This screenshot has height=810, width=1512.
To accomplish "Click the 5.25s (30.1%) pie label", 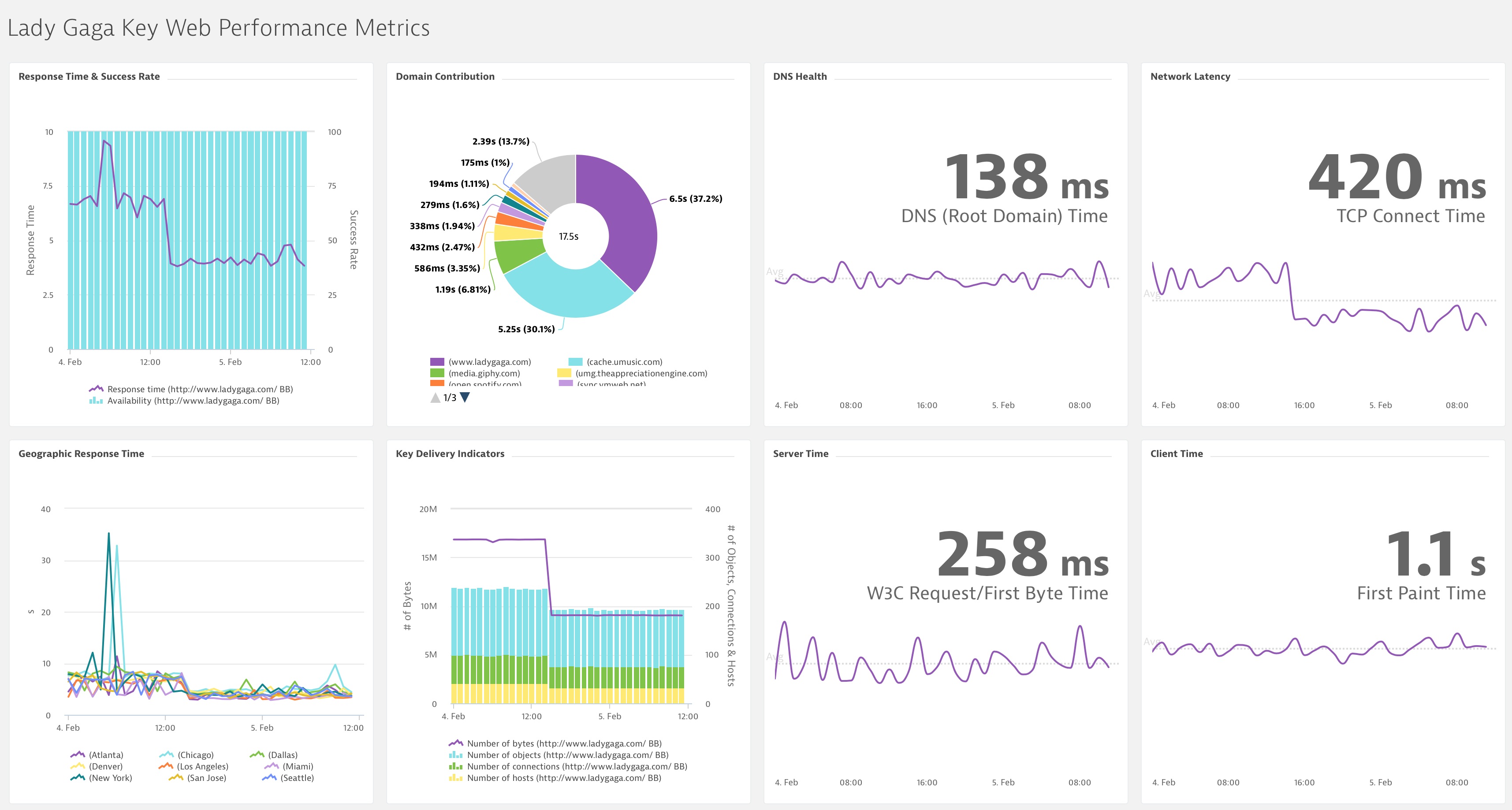I will (526, 329).
